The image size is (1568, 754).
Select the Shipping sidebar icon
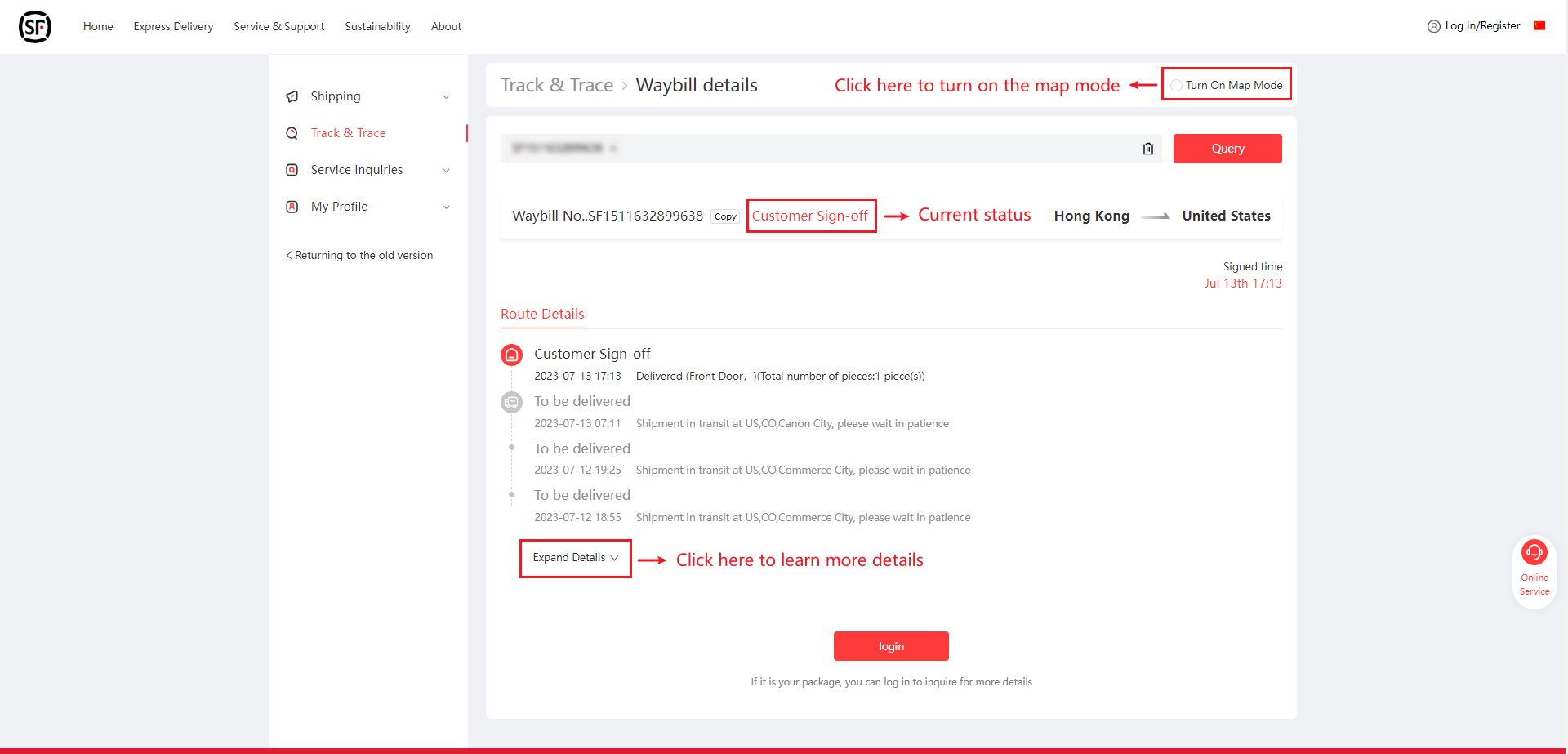pyautogui.click(x=292, y=96)
